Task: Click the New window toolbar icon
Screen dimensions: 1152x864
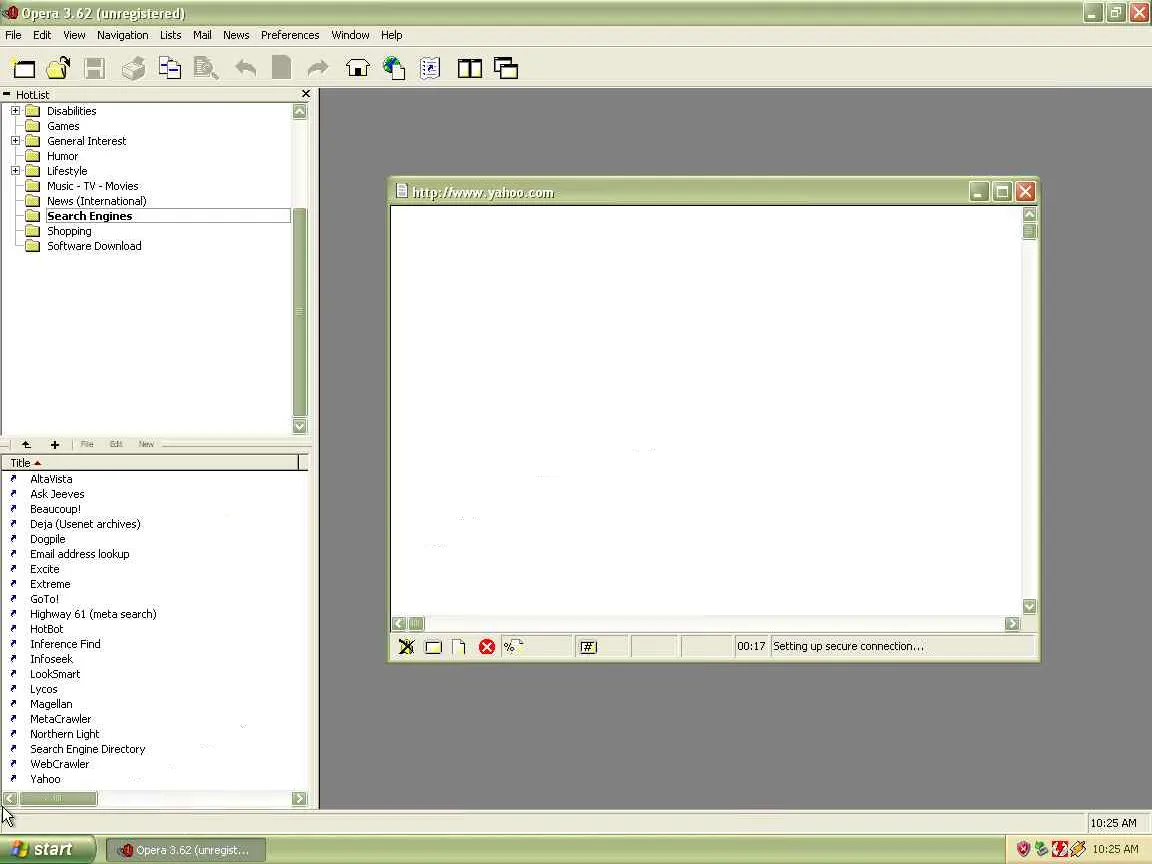Action: 24,68
